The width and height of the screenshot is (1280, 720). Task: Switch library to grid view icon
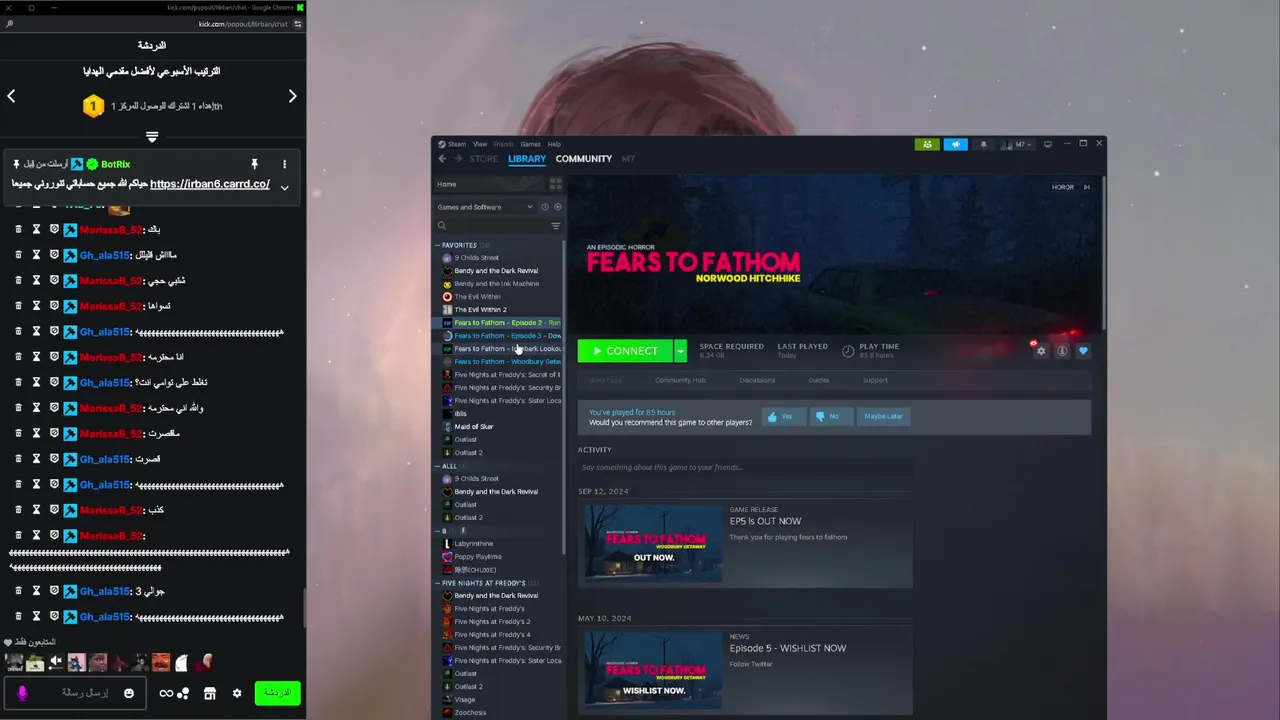click(556, 184)
